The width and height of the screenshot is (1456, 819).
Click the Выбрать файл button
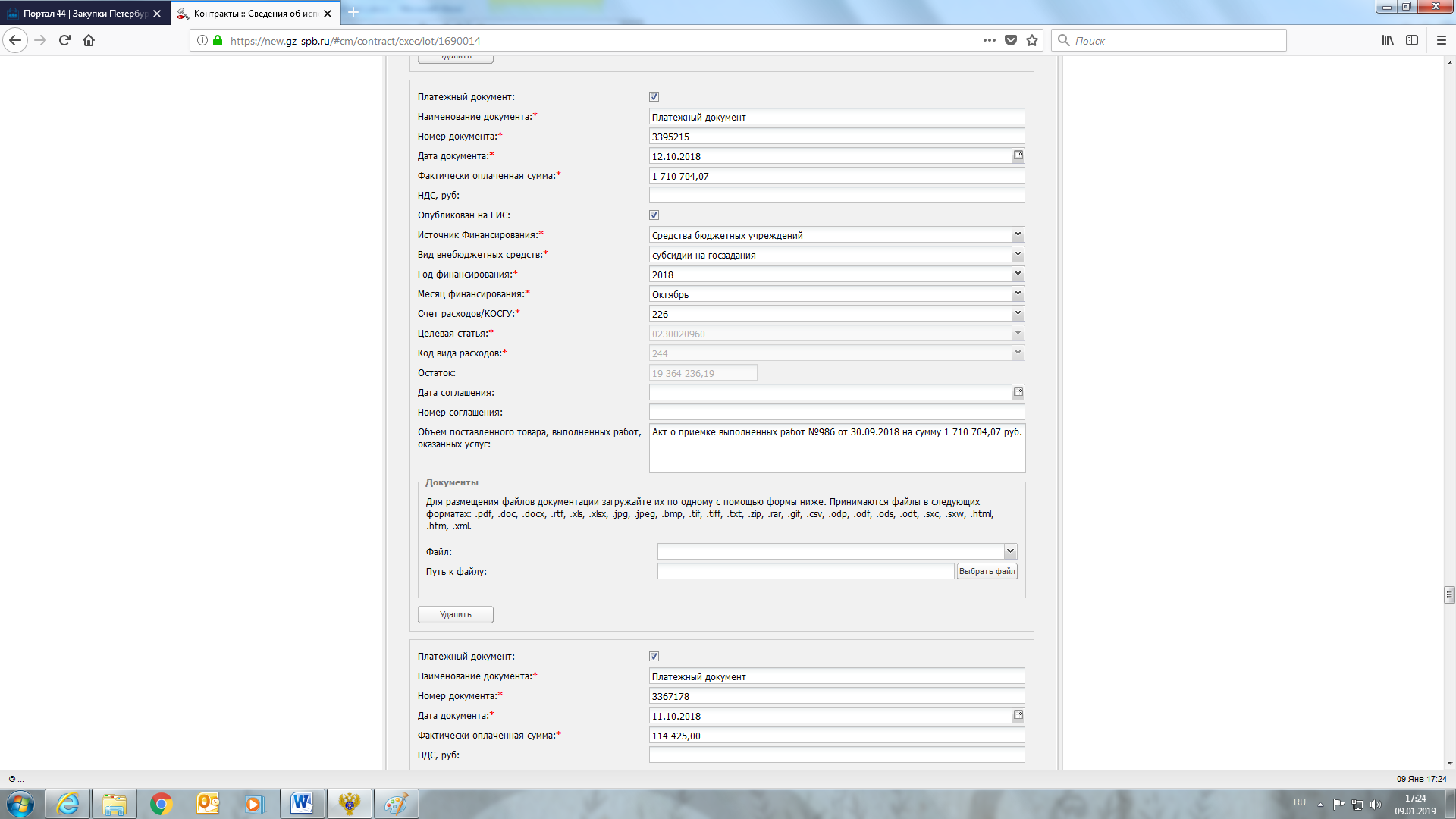pos(987,571)
